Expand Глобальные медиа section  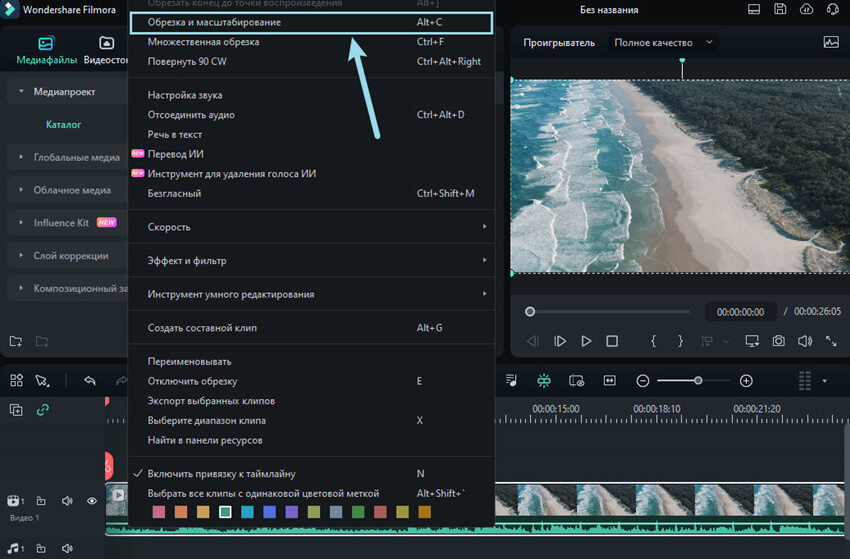(68, 157)
